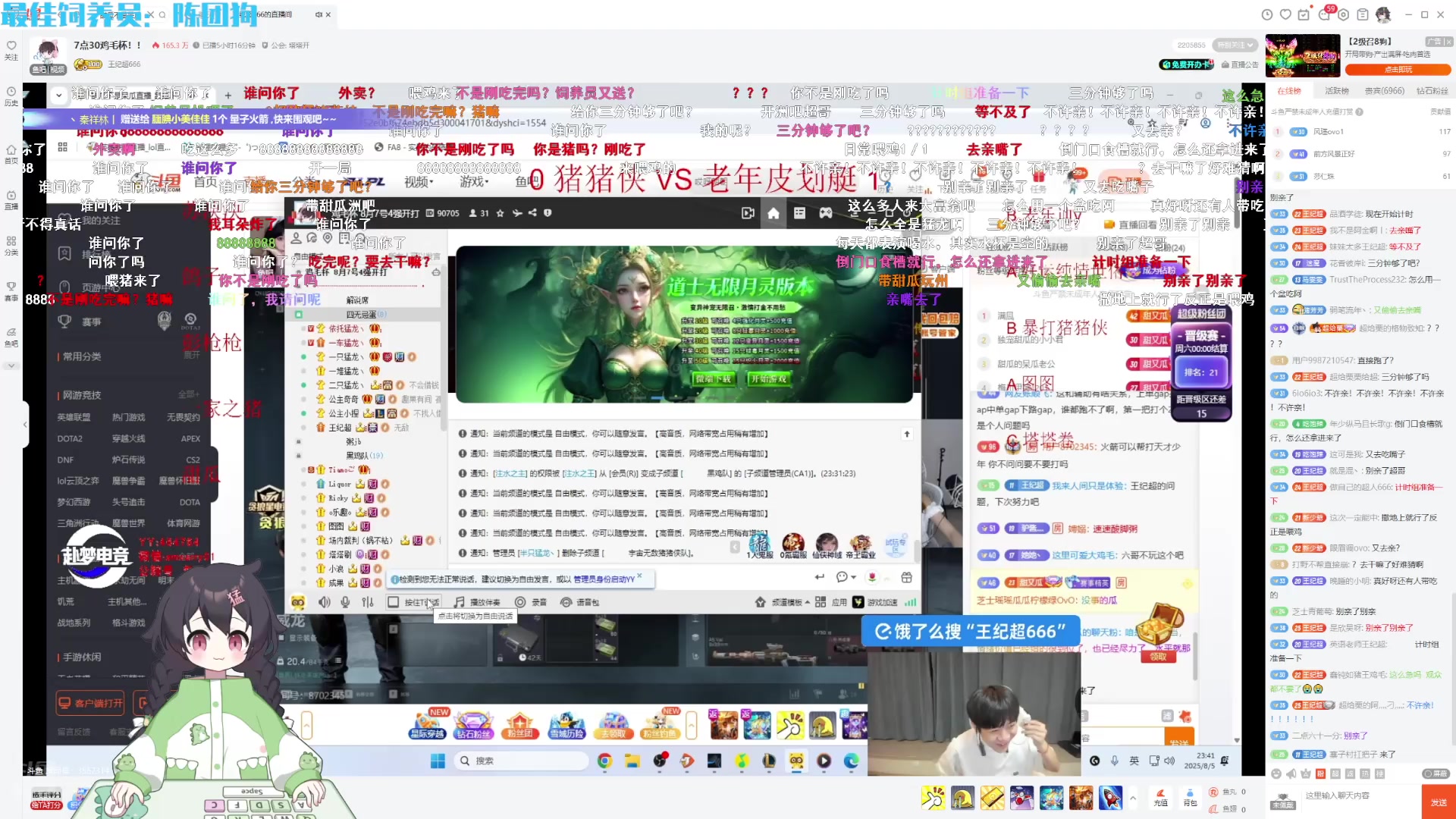
Task: Toggle 已关注 follow dropdown button
Action: tap(1234, 45)
